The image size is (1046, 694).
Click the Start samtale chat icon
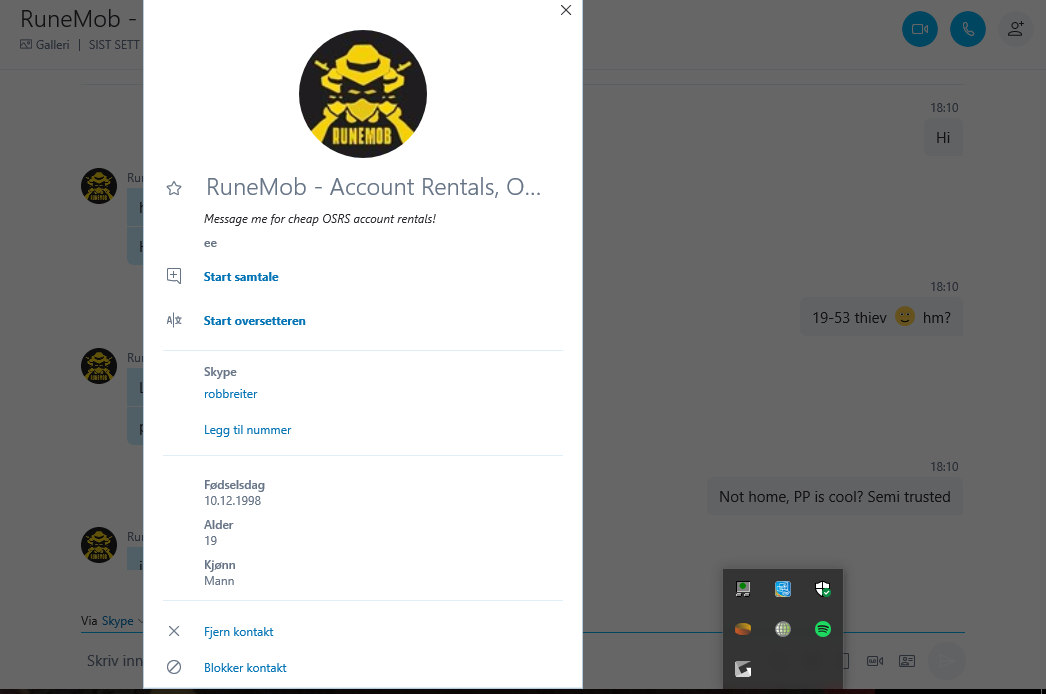pos(174,276)
